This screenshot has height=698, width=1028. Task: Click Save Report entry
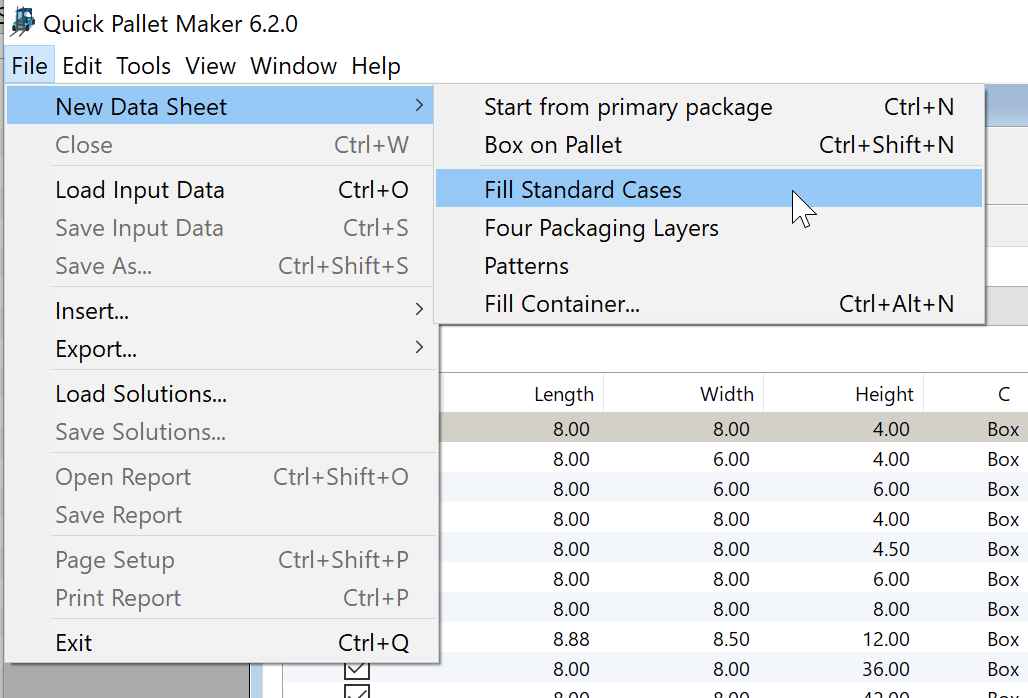(220, 514)
